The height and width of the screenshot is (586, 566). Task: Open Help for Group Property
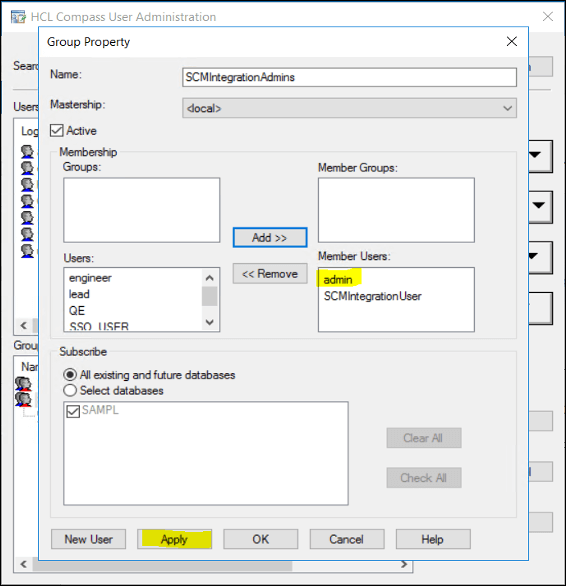[x=433, y=539]
